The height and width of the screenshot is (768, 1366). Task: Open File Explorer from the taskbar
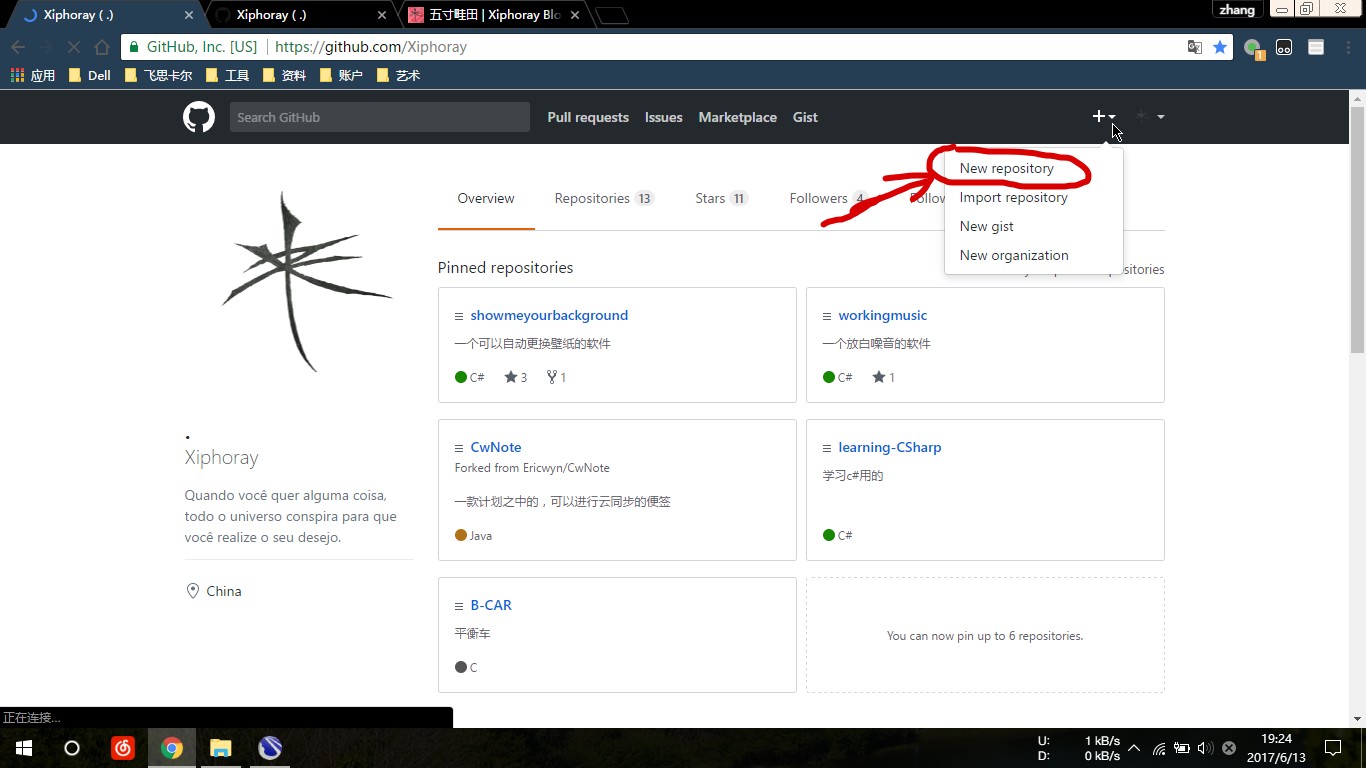[x=221, y=748]
